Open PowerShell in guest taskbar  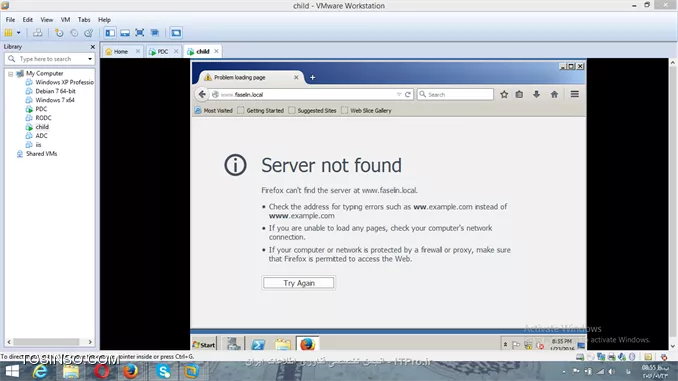coord(258,344)
